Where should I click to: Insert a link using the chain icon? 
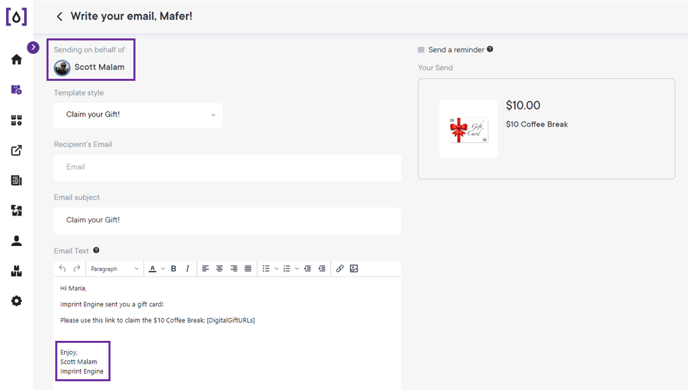[340, 268]
